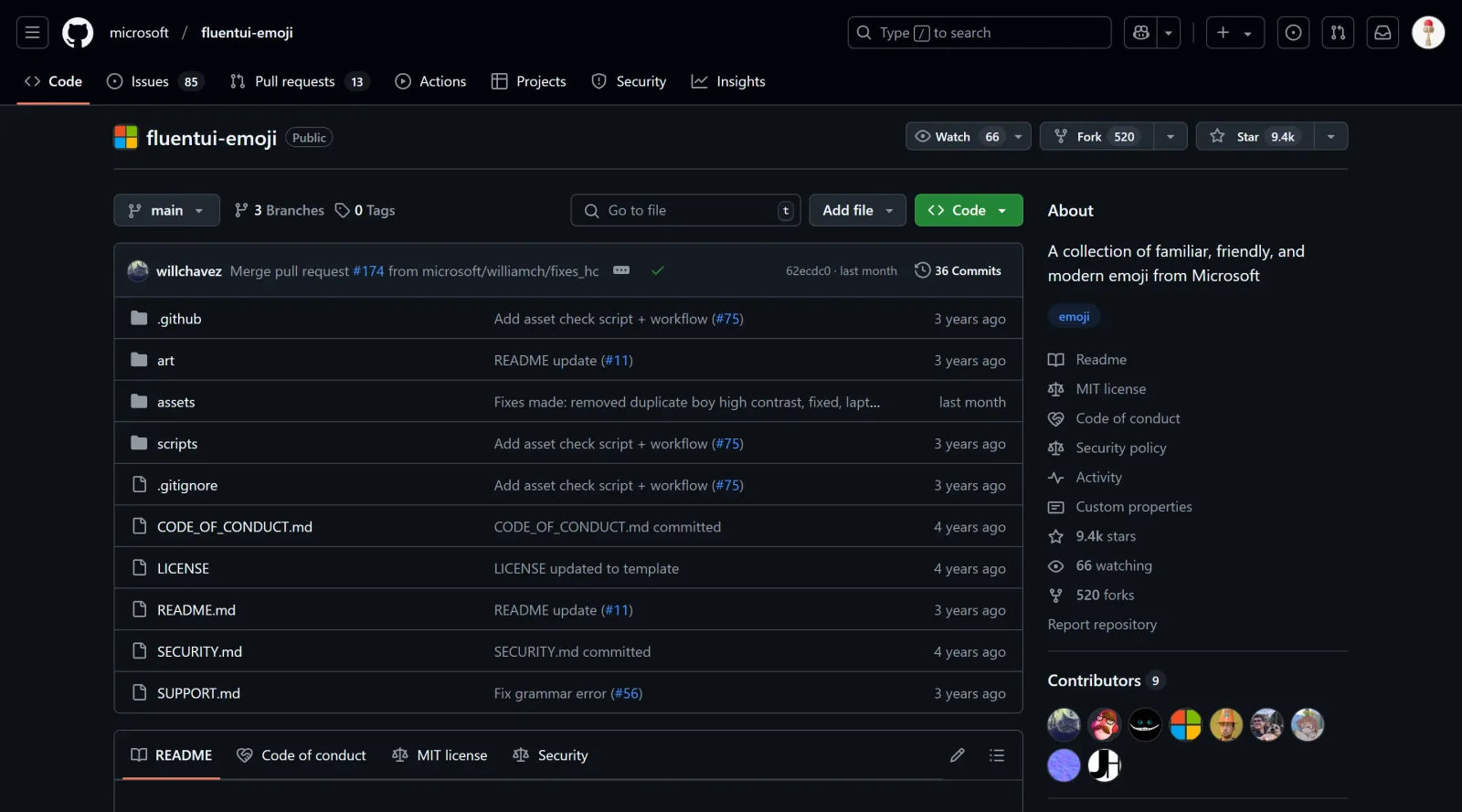Click the ellipsis to expand commit message
This screenshot has height=812, width=1462.
(x=621, y=270)
